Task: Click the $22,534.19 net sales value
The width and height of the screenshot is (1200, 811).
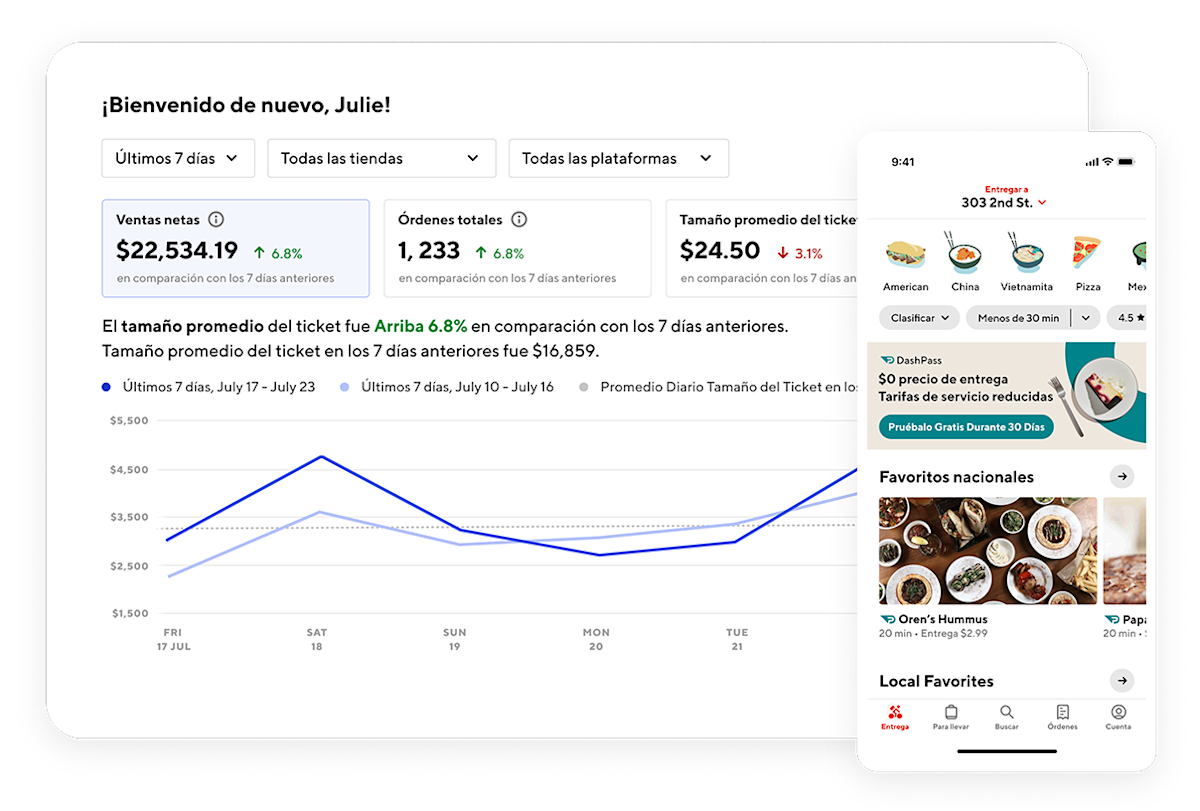Action: tap(177, 250)
